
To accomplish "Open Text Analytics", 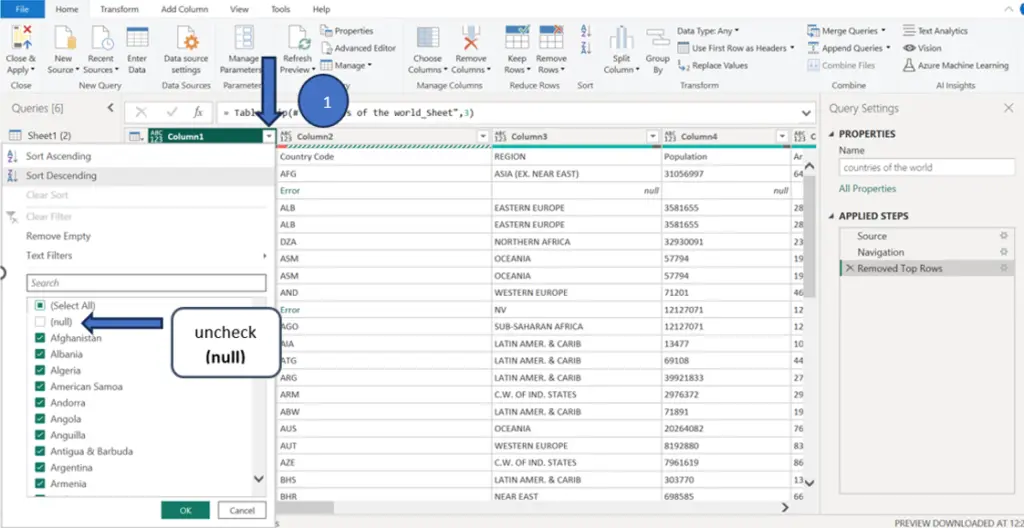I will pos(935,31).
